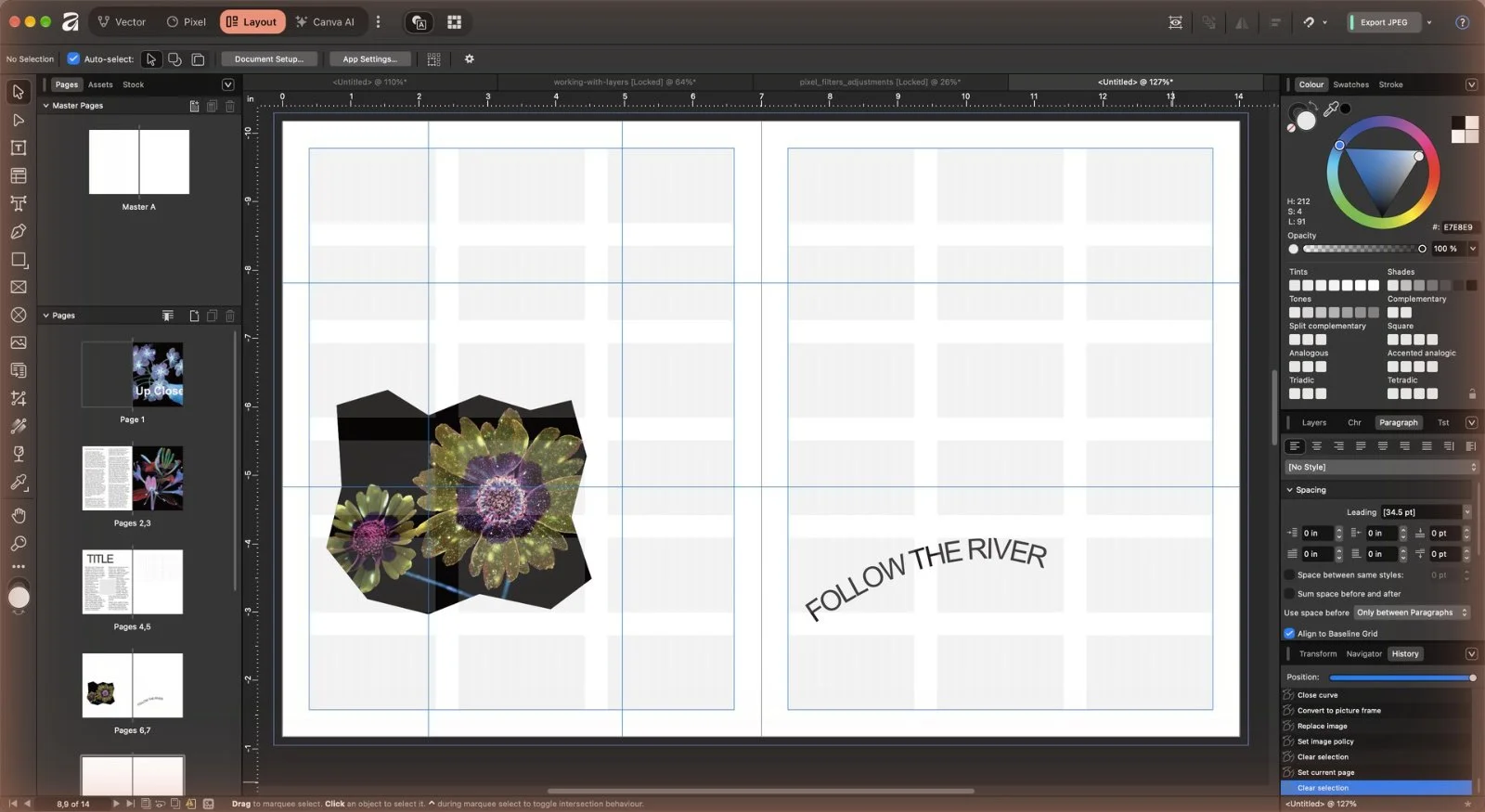Switch to the Swatches tab
1485x812 pixels.
[1350, 84]
